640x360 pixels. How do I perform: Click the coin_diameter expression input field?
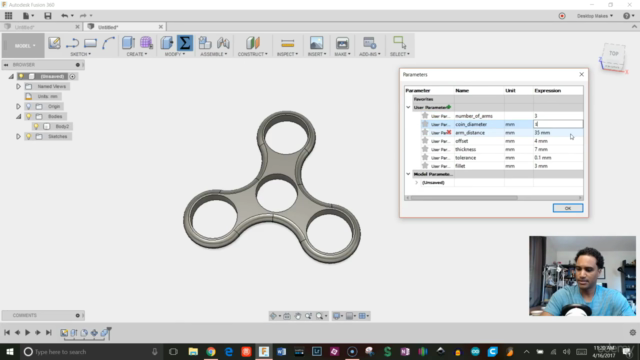[558, 124]
